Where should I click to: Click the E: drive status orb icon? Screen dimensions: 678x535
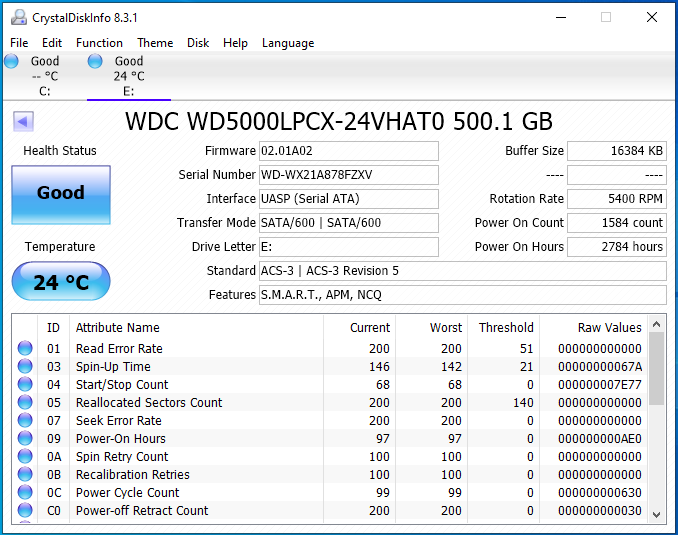[x=95, y=61]
